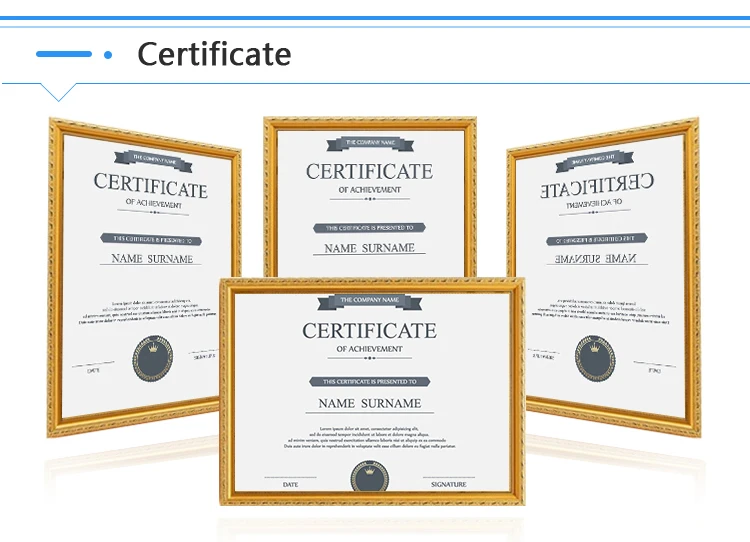
Task: Click "THE COMPANY NAME" ribbon on front certificate
Action: 370,301
